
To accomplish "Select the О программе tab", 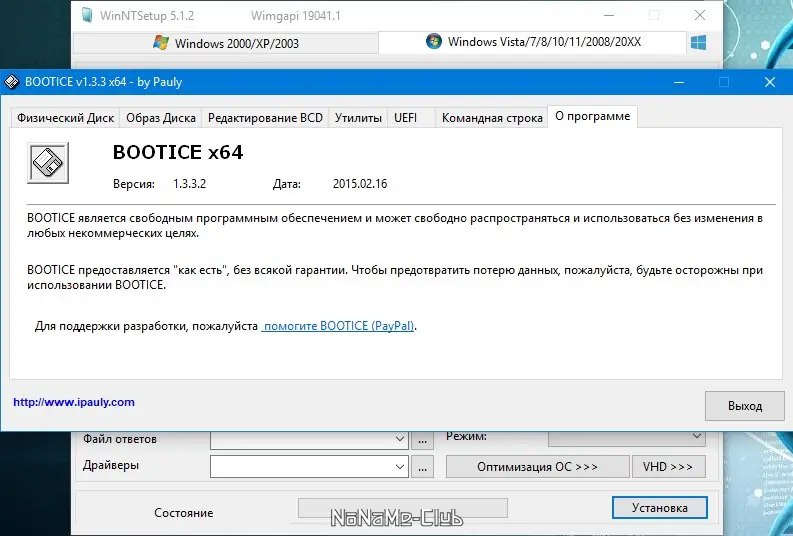I will (593, 116).
